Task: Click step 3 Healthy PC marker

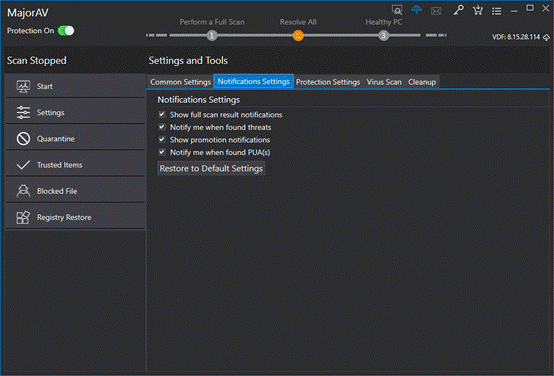Action: [383, 35]
